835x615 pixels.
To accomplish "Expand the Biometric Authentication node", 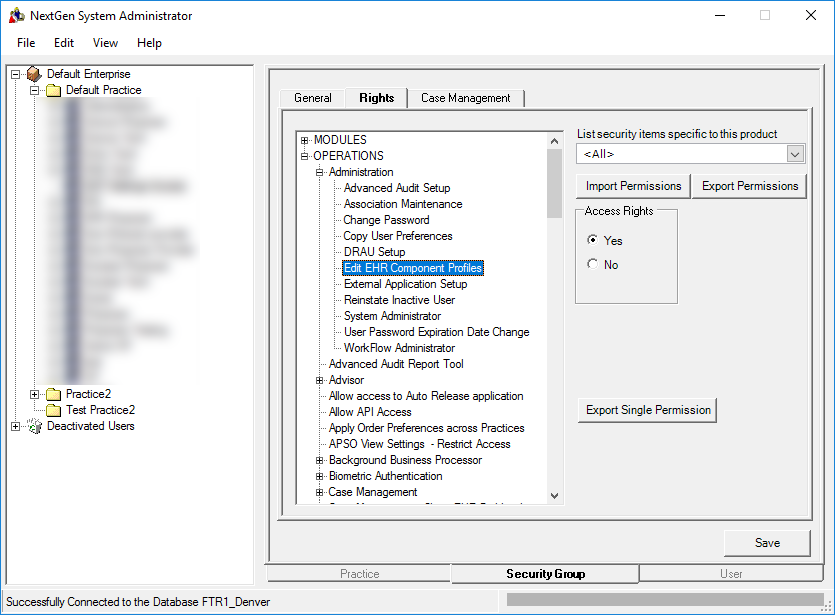I will coord(320,476).
